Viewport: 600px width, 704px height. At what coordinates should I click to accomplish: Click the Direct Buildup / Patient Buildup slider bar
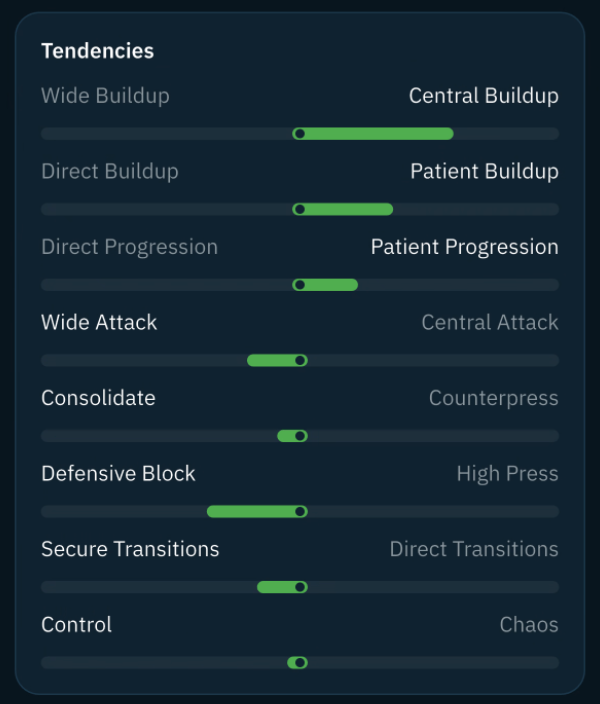(x=300, y=209)
